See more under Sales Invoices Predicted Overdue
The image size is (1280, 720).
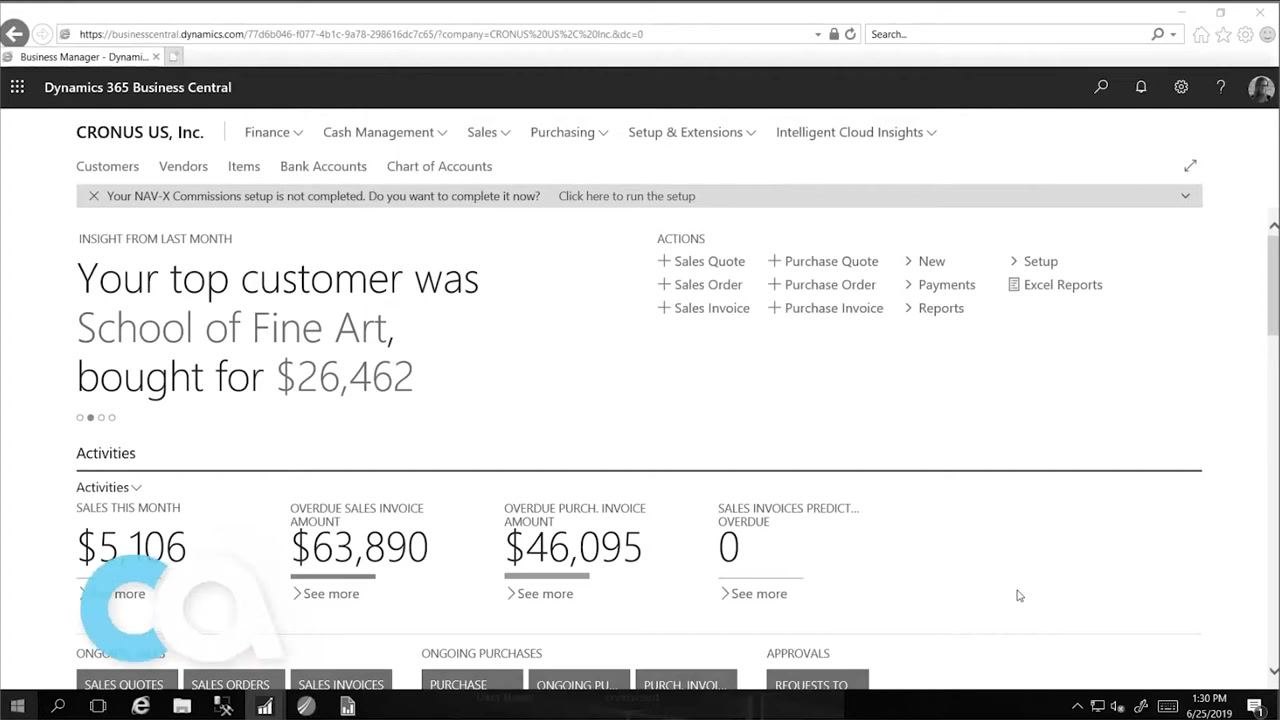point(753,594)
